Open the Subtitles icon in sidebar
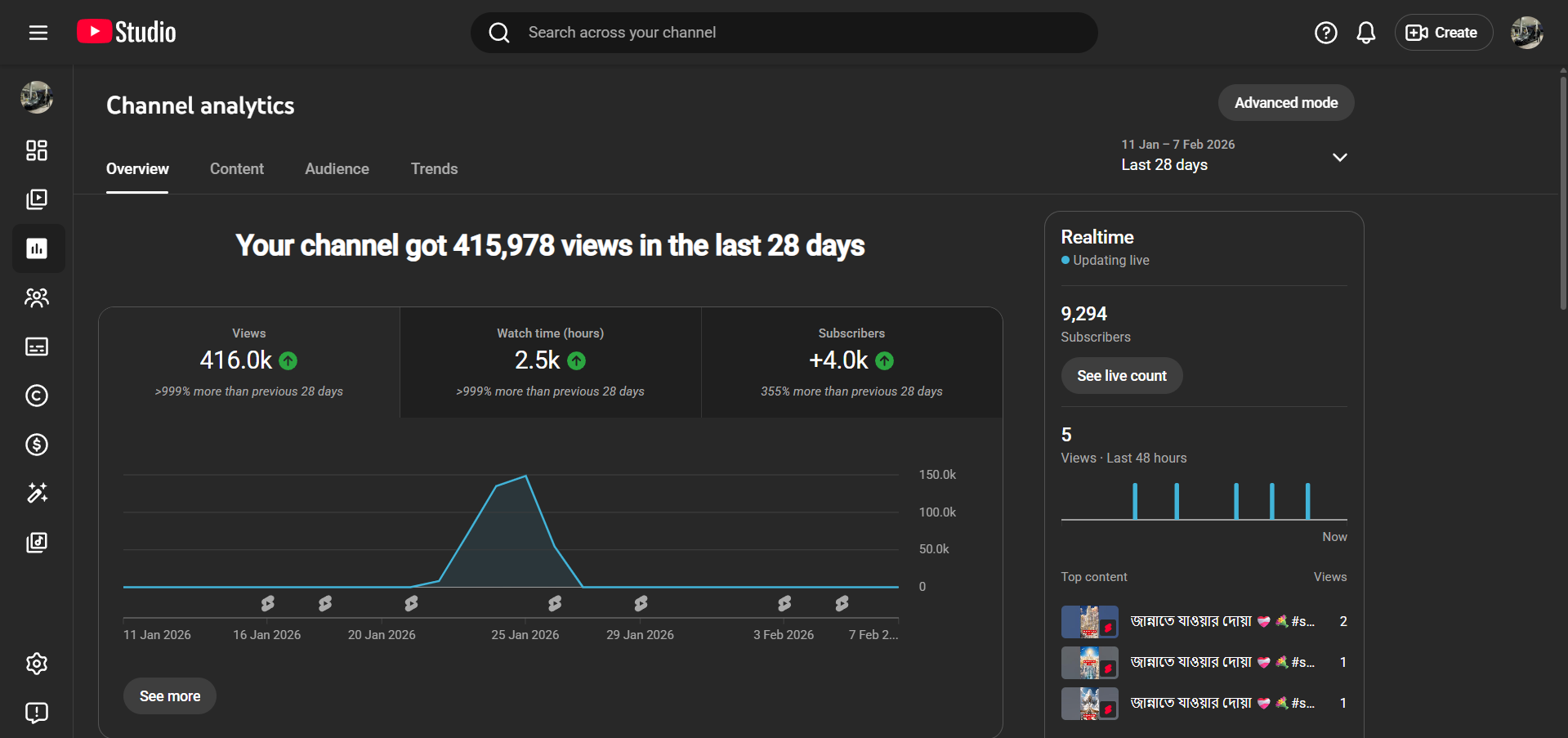Viewport: 1568px width, 738px height. (x=37, y=347)
